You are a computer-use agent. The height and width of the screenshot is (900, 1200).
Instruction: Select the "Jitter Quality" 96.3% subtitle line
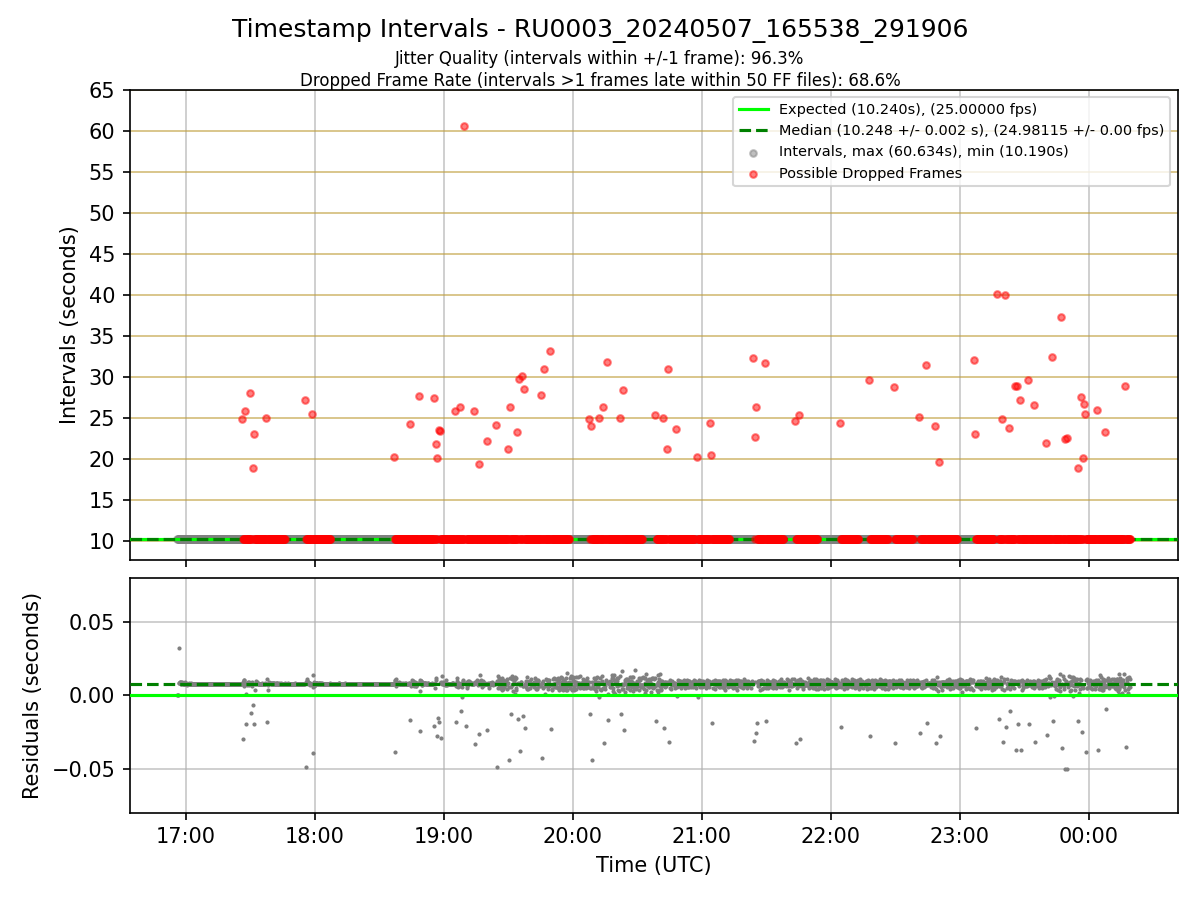pyautogui.click(x=599, y=58)
